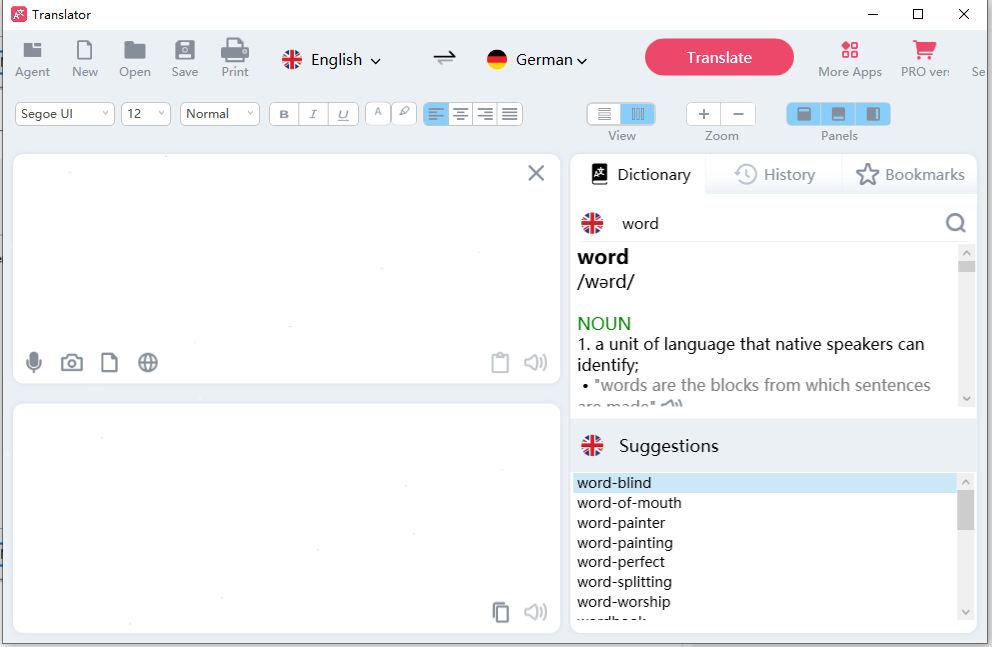Zoom out with the minus button
992x647 pixels.
click(x=738, y=114)
